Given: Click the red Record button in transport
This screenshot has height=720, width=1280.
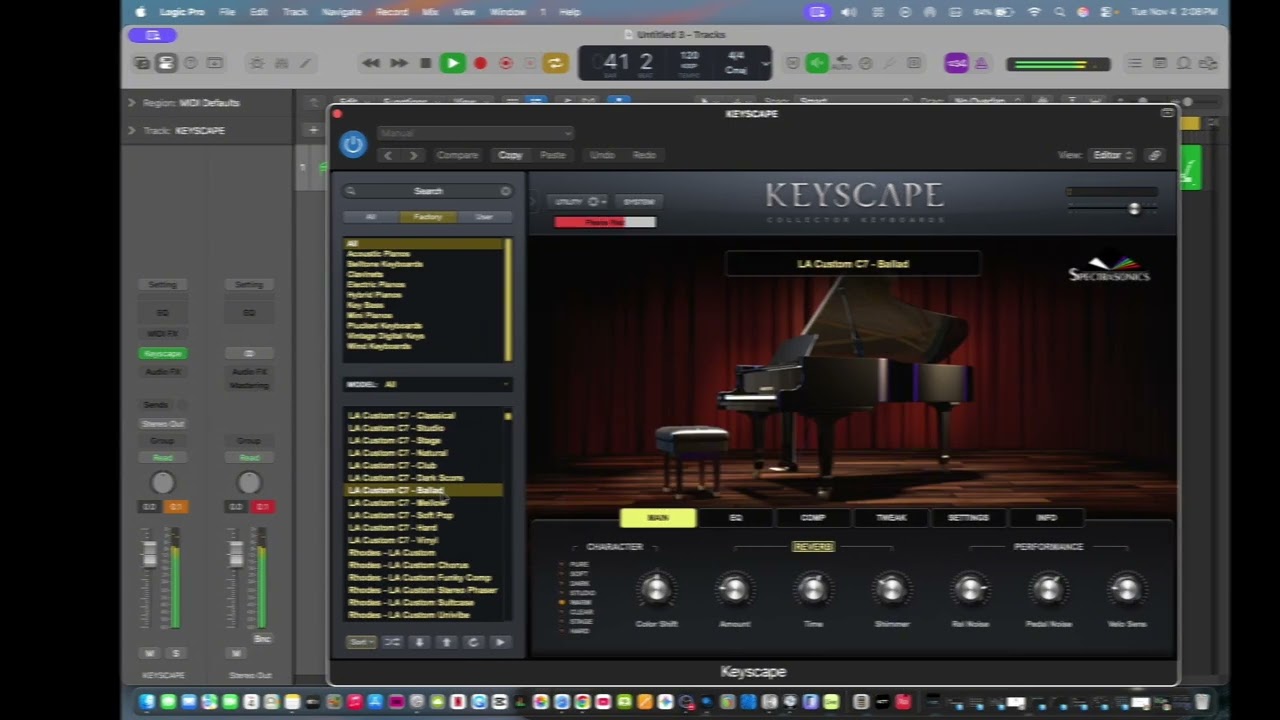Looking at the screenshot, I should [x=480, y=63].
